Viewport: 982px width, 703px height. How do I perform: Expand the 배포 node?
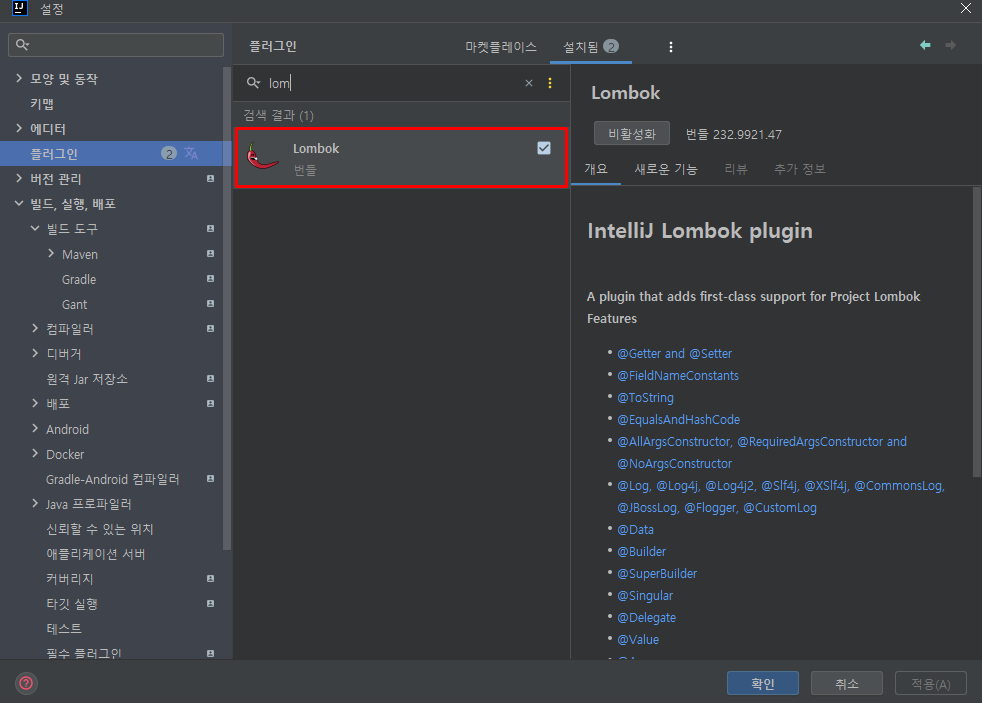pyautogui.click(x=35, y=403)
